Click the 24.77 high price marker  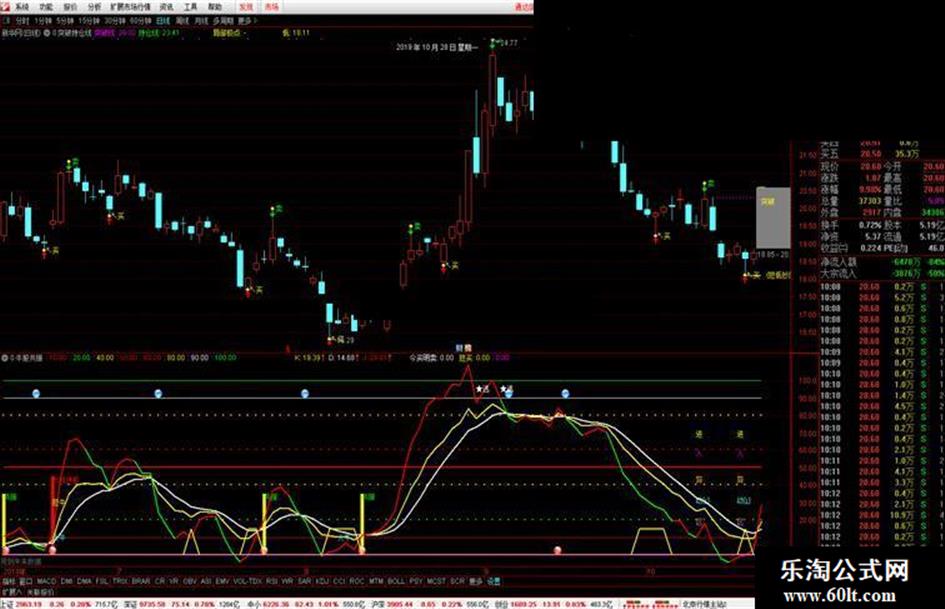tap(509, 43)
